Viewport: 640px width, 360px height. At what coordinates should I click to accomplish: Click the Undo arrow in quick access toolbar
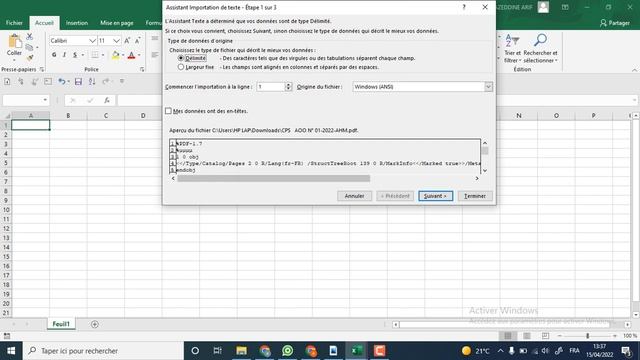point(61,81)
